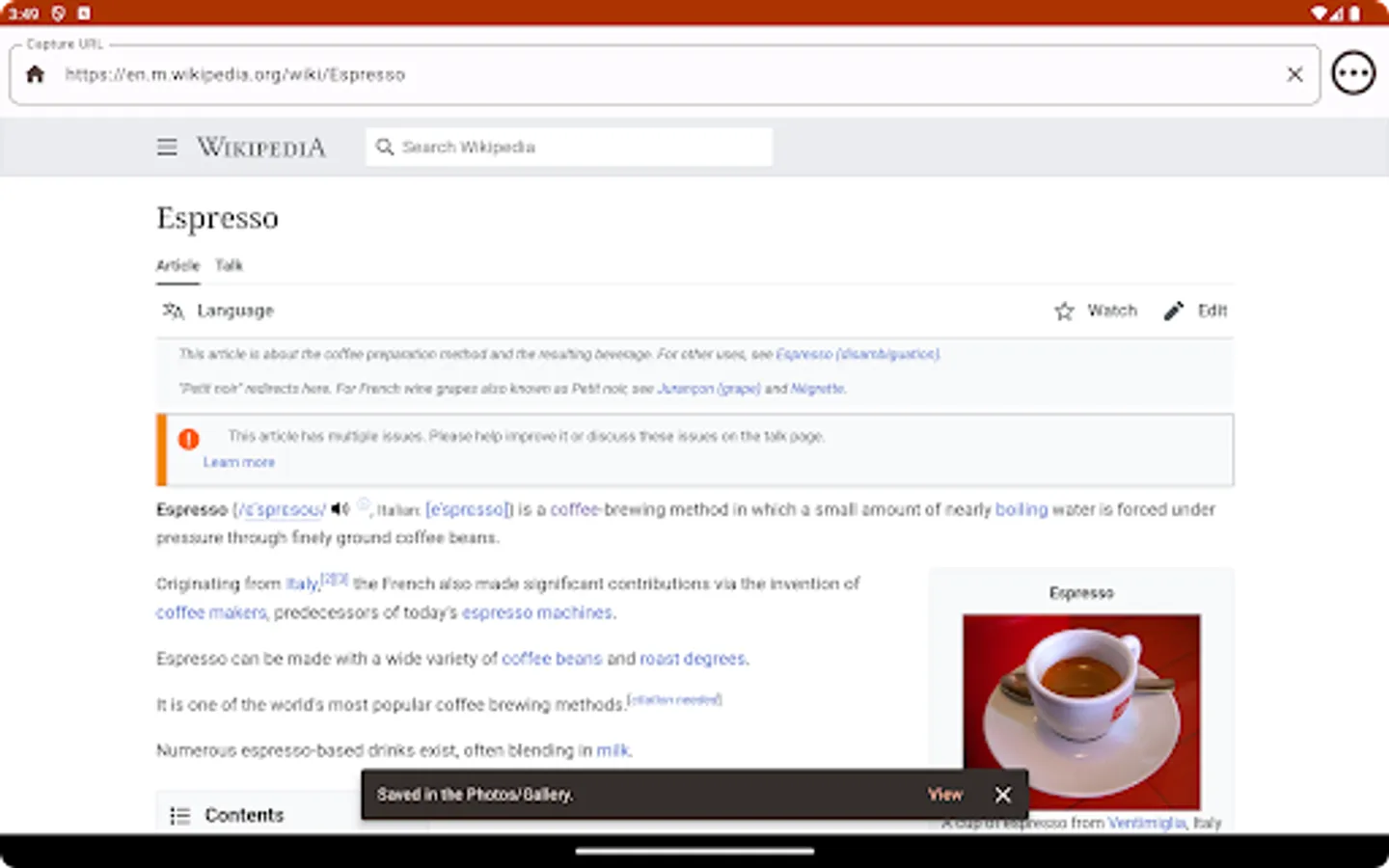Open the Language selector
Viewport: 1389px width, 868px height.
[x=218, y=311]
